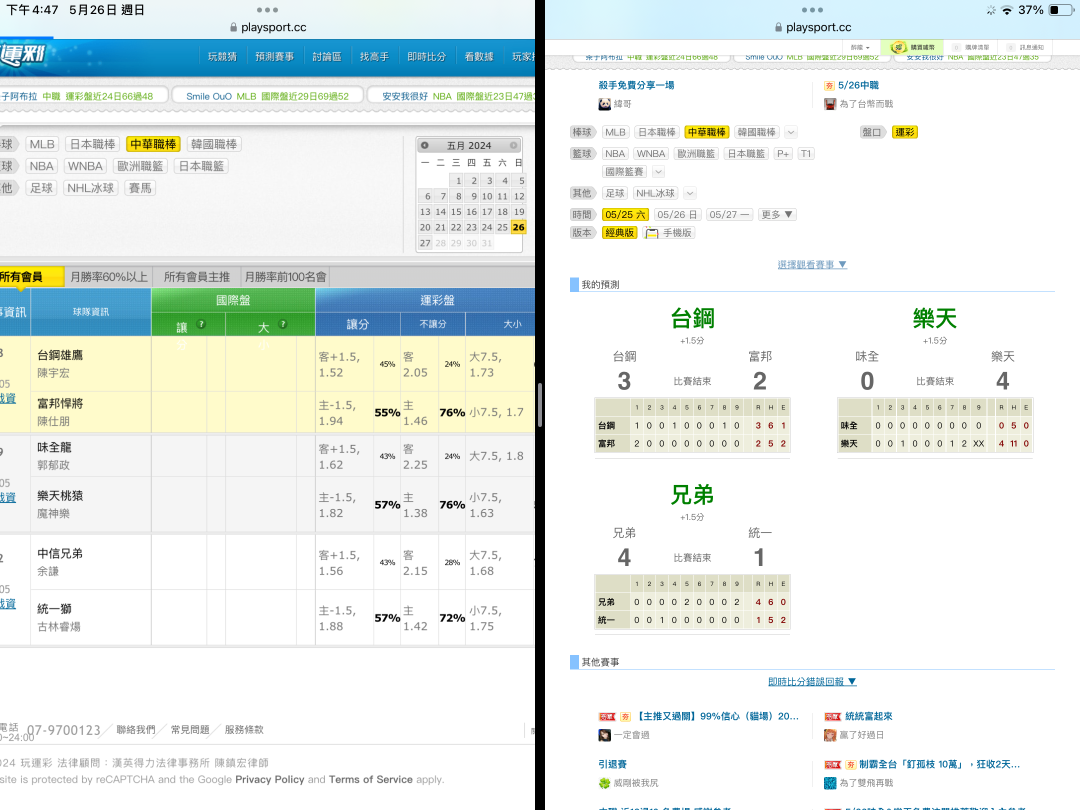Expand more baseball leagues dropdown in right window
1080x810 pixels.
pyautogui.click(x=791, y=132)
